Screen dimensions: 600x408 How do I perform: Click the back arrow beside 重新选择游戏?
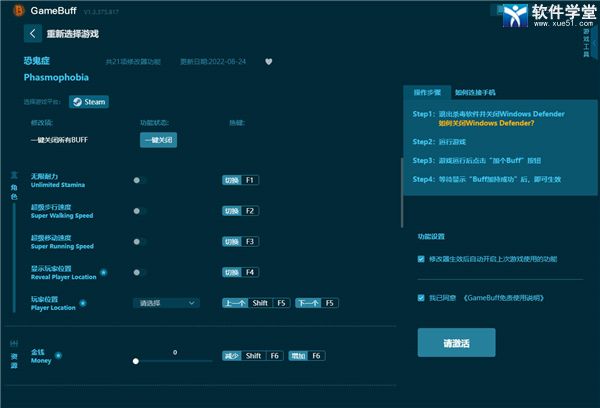(33, 33)
